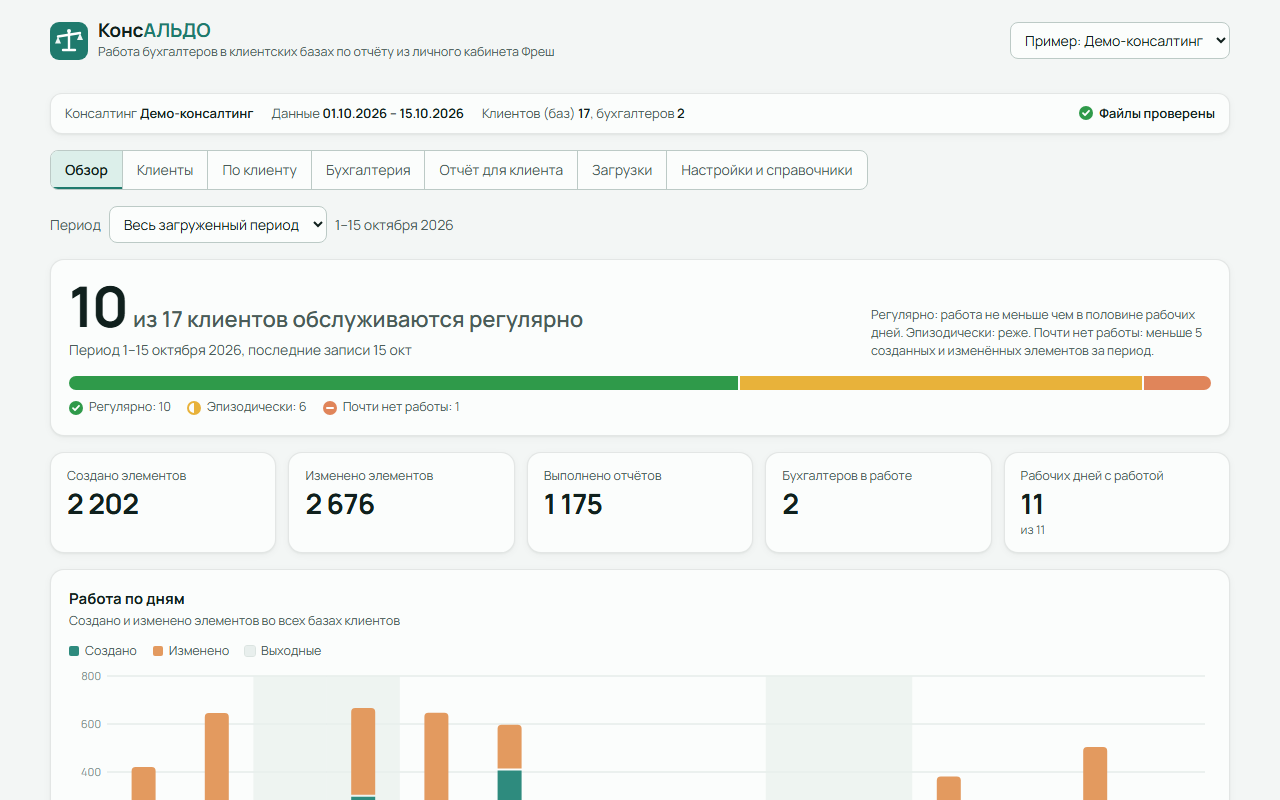
Task: Click the КонсАЛЬДО scales logo icon
Action: tap(69, 41)
